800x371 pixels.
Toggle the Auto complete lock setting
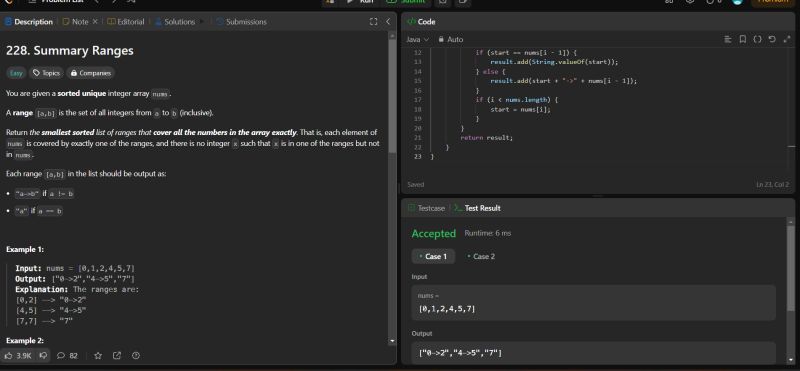[451, 39]
